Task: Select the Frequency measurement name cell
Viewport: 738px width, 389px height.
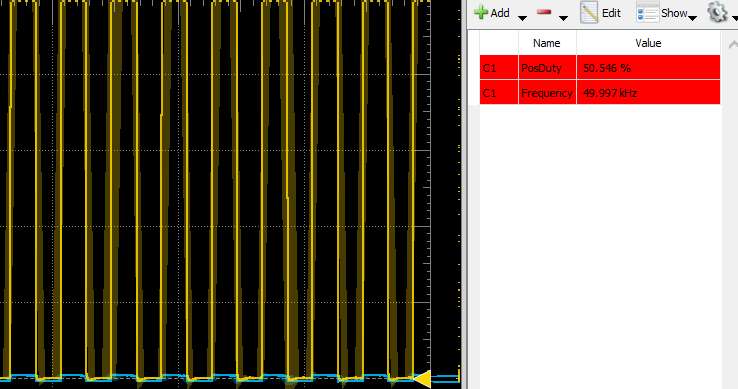Action: pos(547,93)
